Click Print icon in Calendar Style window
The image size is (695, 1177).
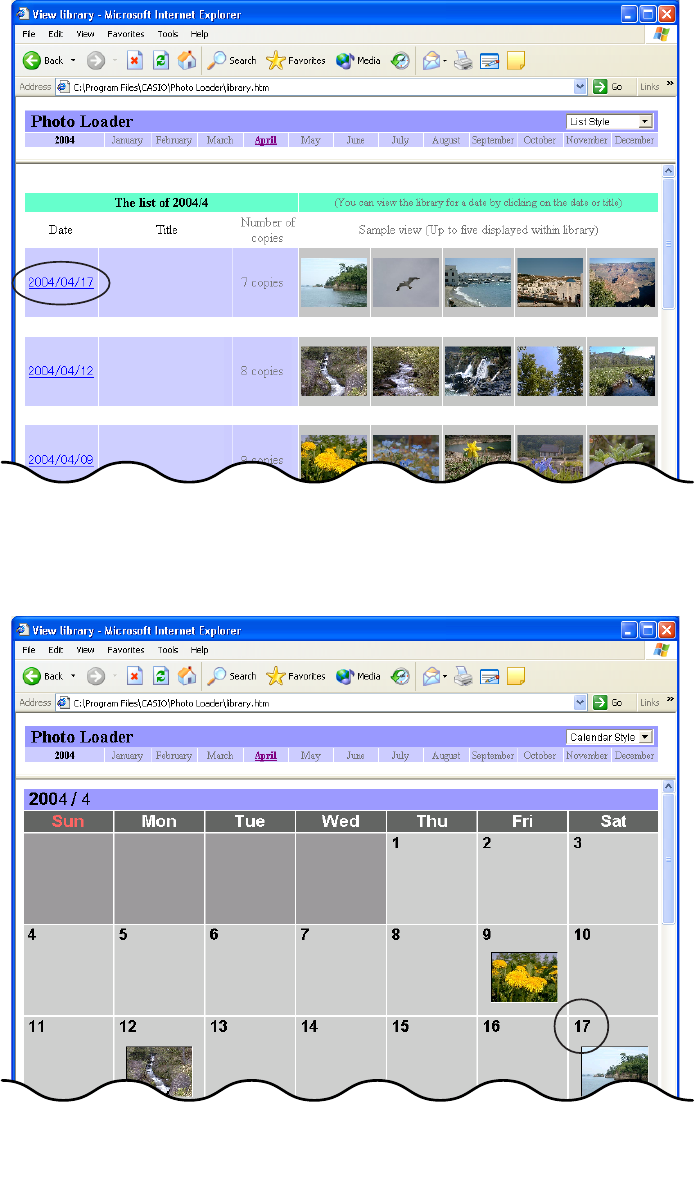[463, 676]
